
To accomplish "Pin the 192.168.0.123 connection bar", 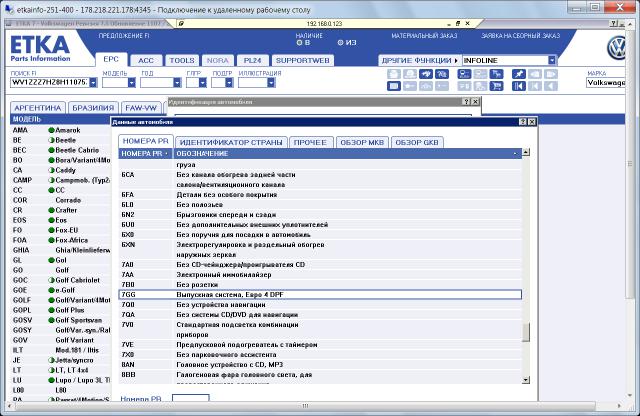I will pos(182,24).
